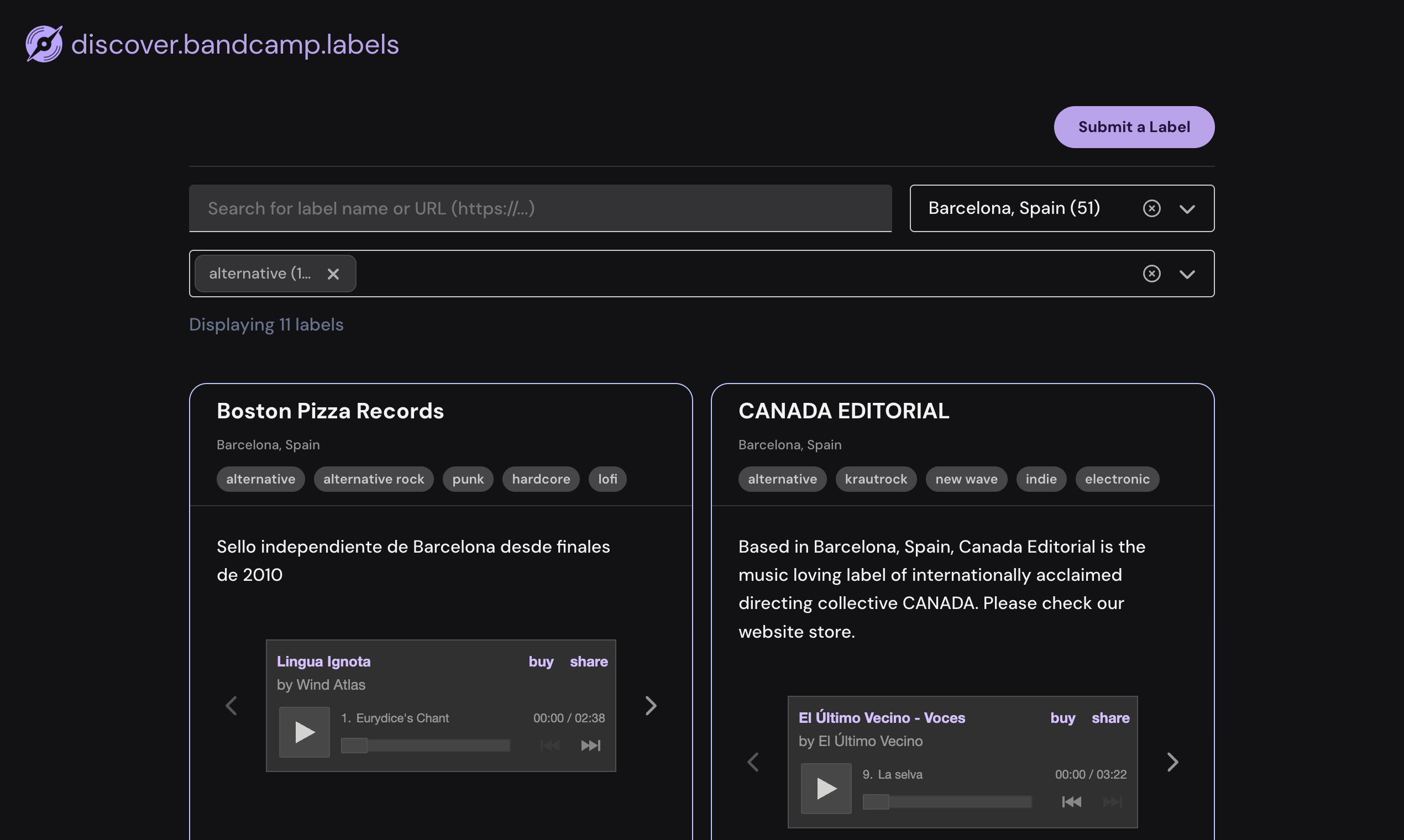Select alternative tag on CANADA EDITORIAL

782,479
